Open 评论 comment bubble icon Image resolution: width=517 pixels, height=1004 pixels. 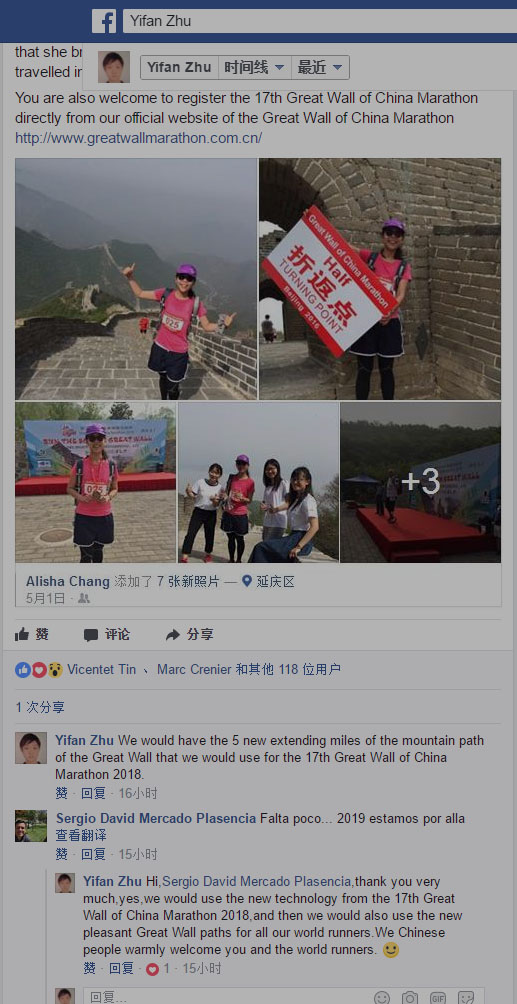tap(91, 635)
